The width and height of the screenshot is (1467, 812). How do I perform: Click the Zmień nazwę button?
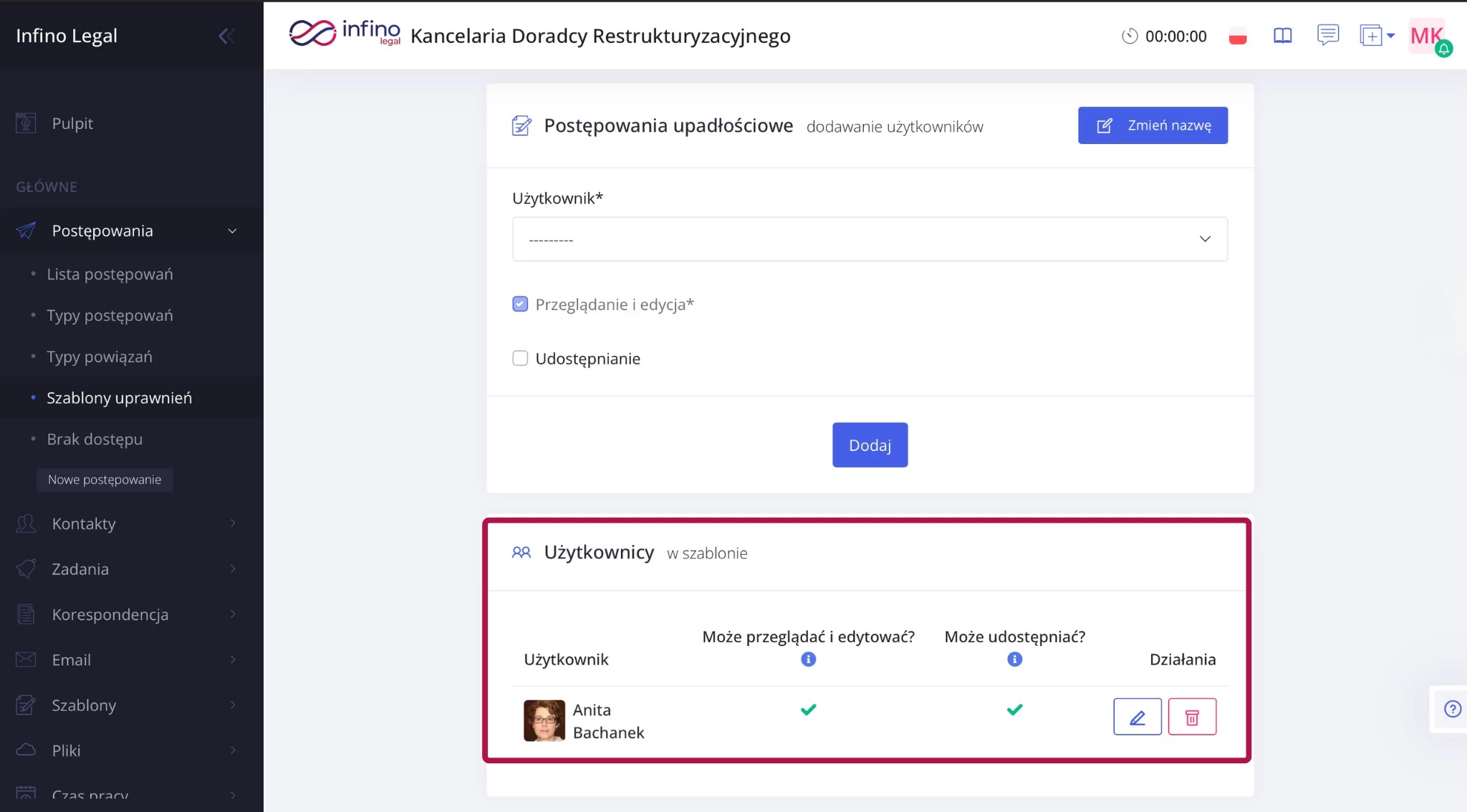tap(1153, 125)
